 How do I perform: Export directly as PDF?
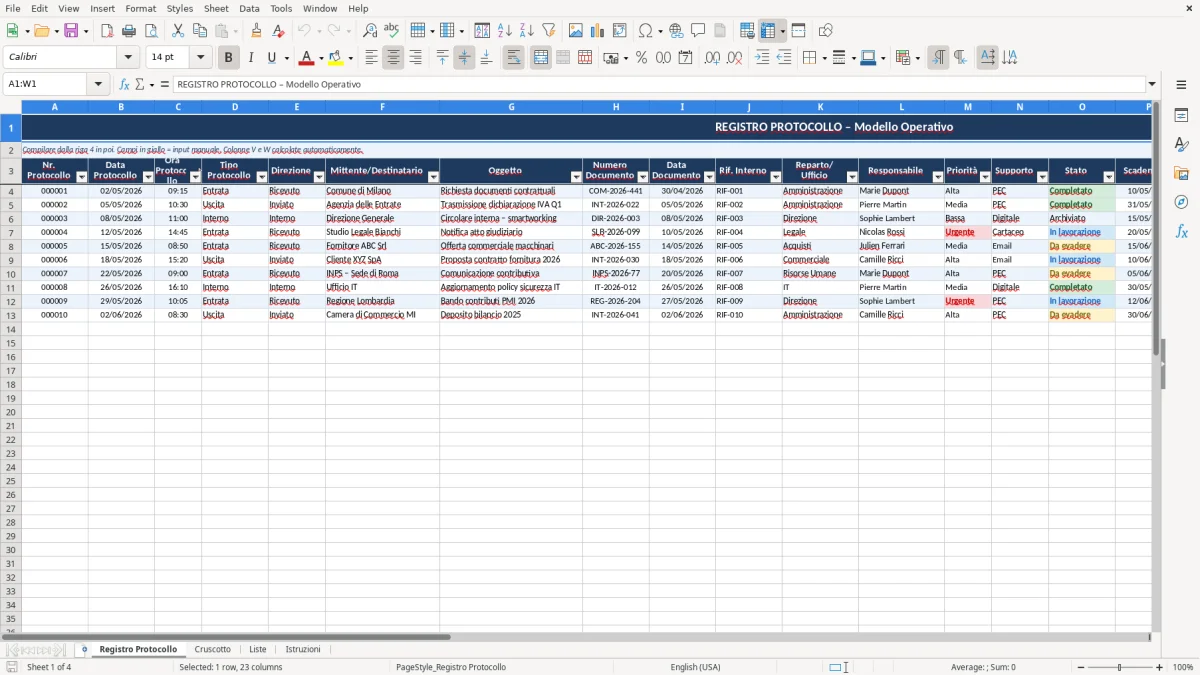(x=107, y=31)
